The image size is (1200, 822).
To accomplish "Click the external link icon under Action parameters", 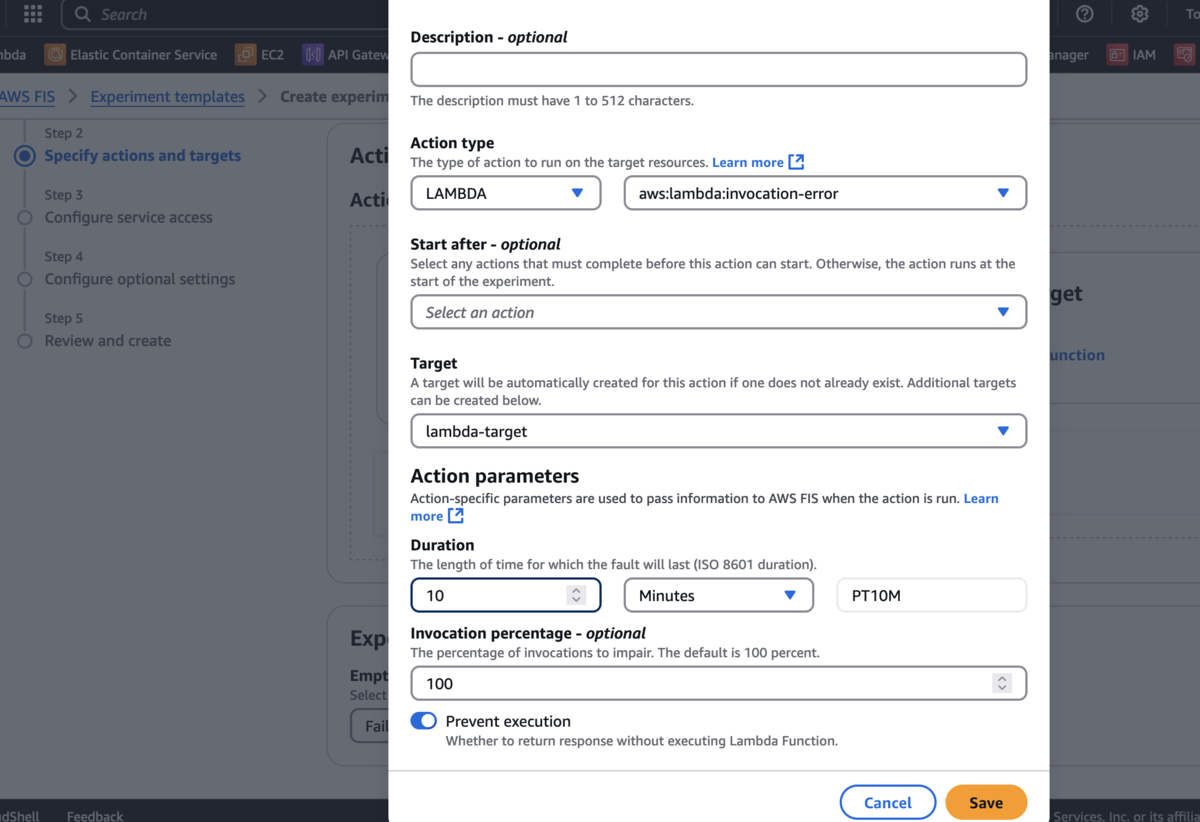I will 456,516.
